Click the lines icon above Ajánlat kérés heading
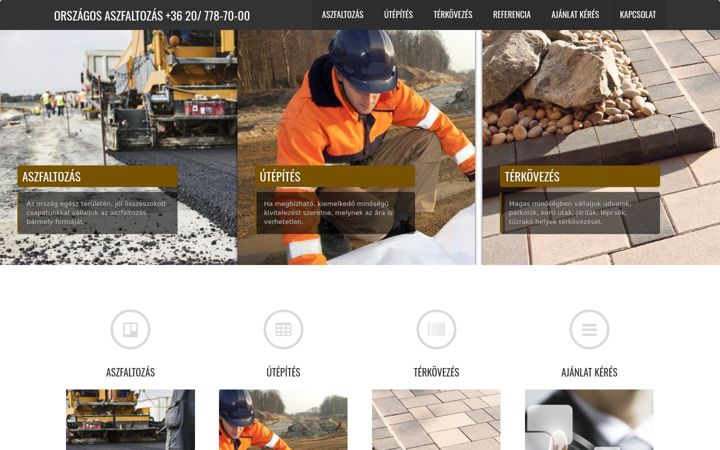Screen dimensions: 720x450 [589, 329]
